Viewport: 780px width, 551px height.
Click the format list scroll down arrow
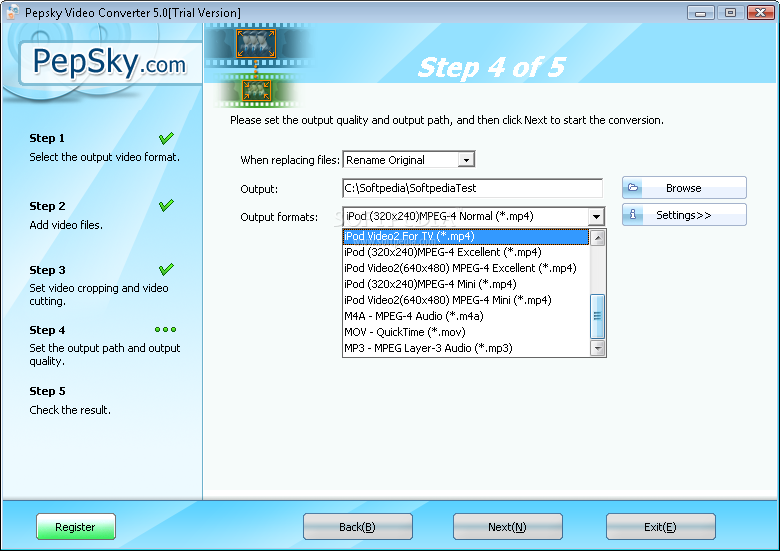[597, 348]
